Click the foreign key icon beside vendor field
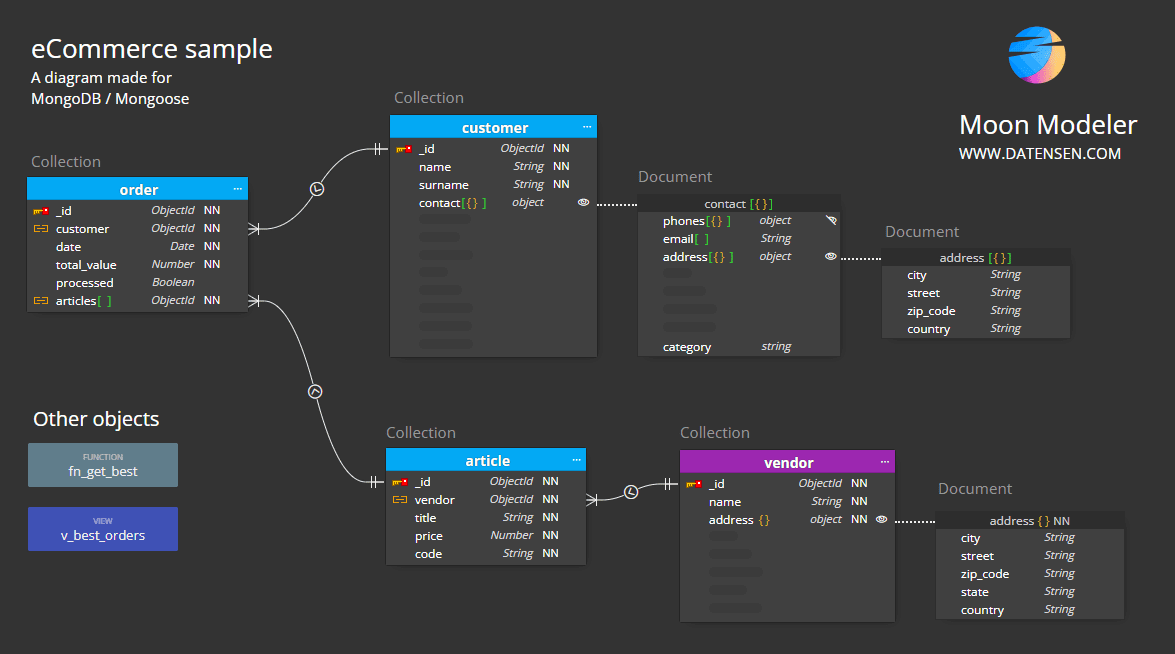The width and height of the screenshot is (1175, 654). tap(400, 500)
